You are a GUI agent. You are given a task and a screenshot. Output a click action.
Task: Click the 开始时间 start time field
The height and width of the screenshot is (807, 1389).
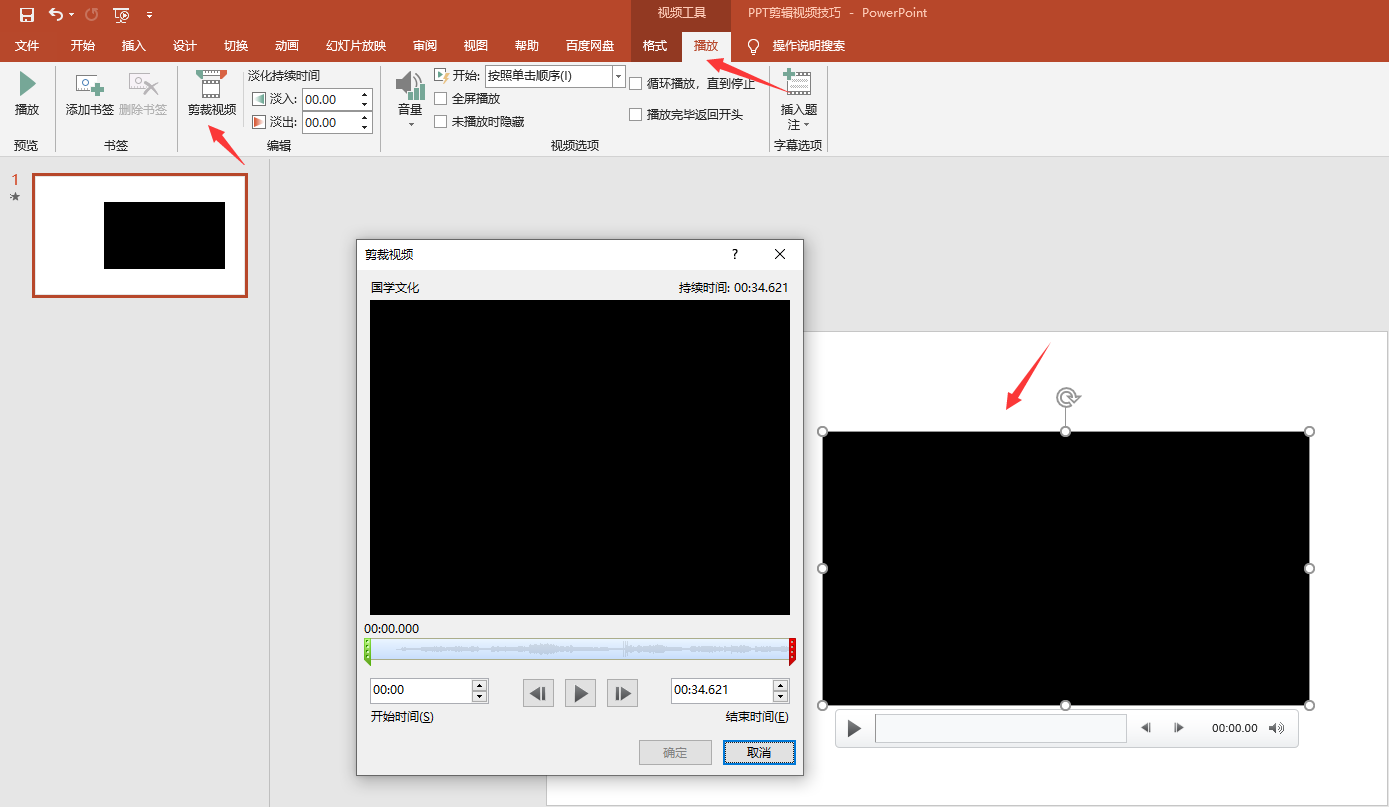point(421,690)
